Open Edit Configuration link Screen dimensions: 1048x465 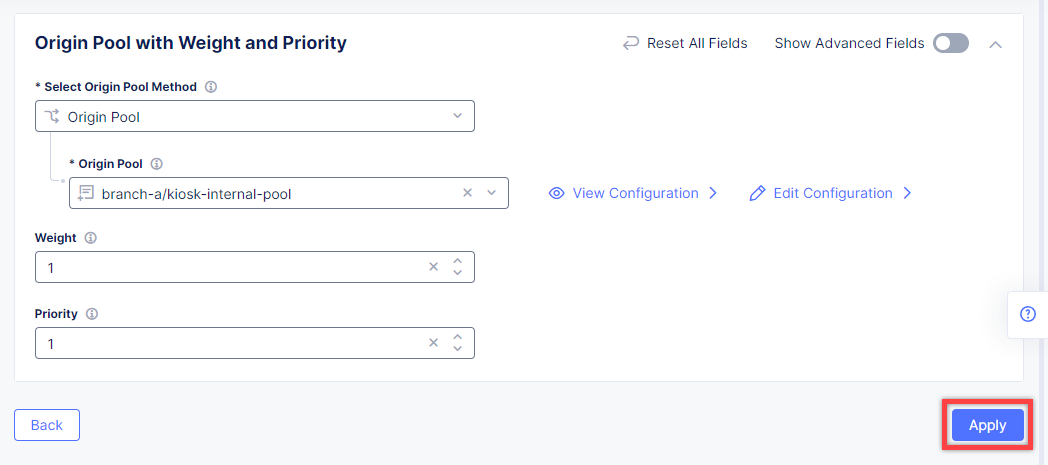pos(831,193)
